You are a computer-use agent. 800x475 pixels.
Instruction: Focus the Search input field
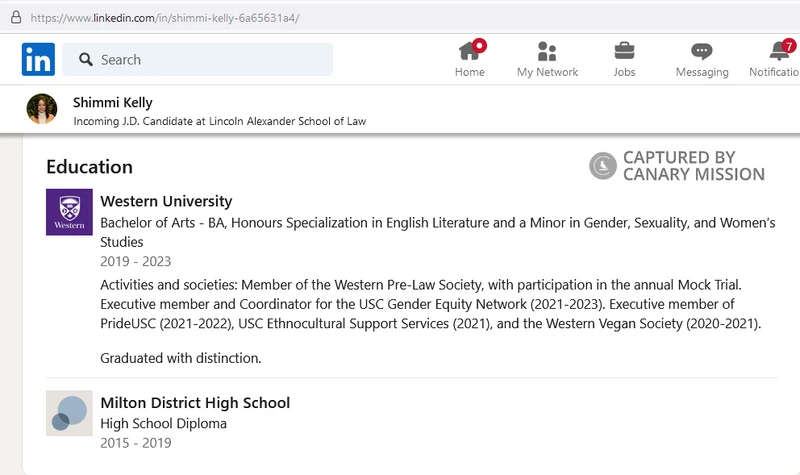[197, 60]
